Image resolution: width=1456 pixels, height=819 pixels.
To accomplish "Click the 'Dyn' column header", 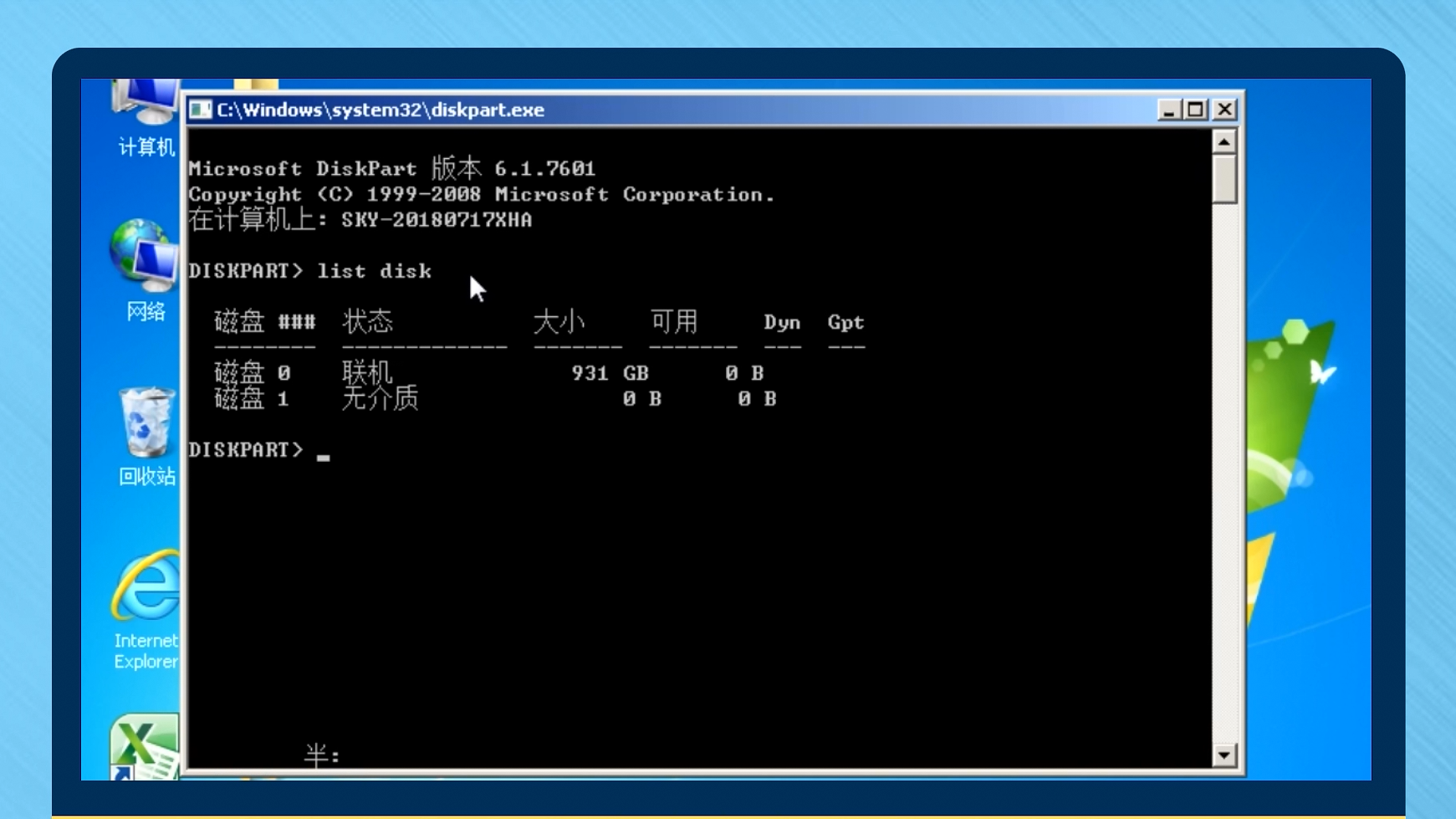I will [x=782, y=323].
